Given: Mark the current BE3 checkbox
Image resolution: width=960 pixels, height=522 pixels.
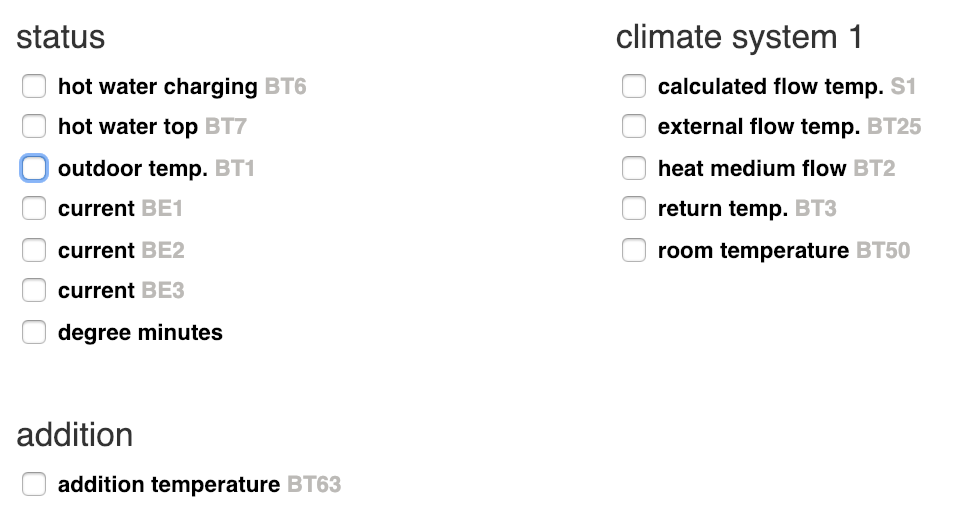Looking at the screenshot, I should tap(34, 291).
